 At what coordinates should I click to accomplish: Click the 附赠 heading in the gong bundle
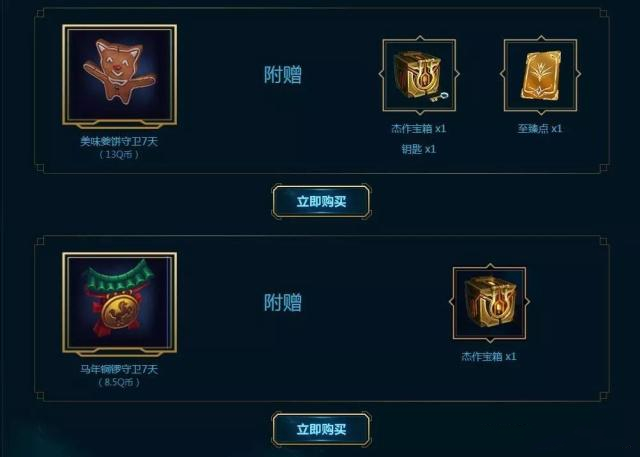click(x=283, y=303)
